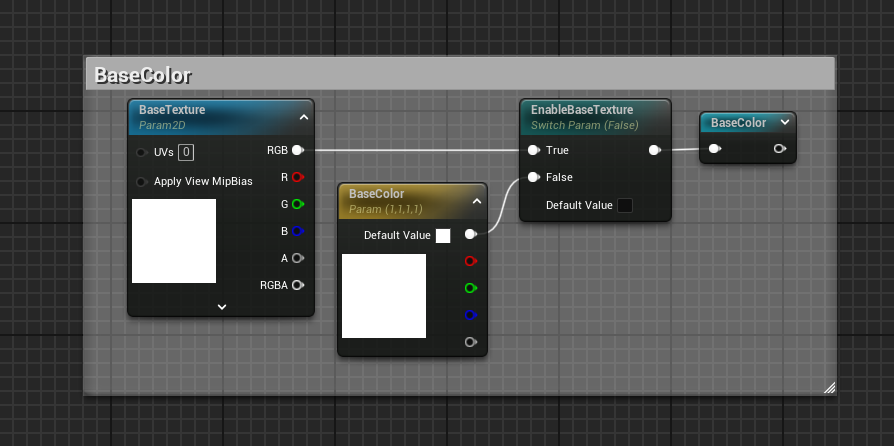
Task: Click the input pin of the BaseColor reroute node
Action: (715, 148)
